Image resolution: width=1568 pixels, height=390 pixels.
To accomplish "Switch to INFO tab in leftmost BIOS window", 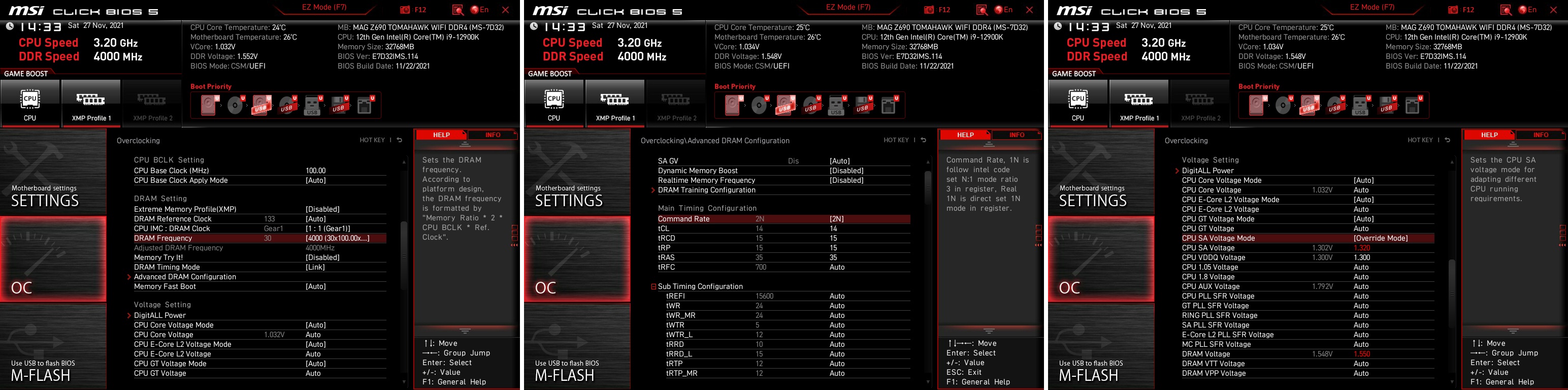I will pyautogui.click(x=493, y=135).
